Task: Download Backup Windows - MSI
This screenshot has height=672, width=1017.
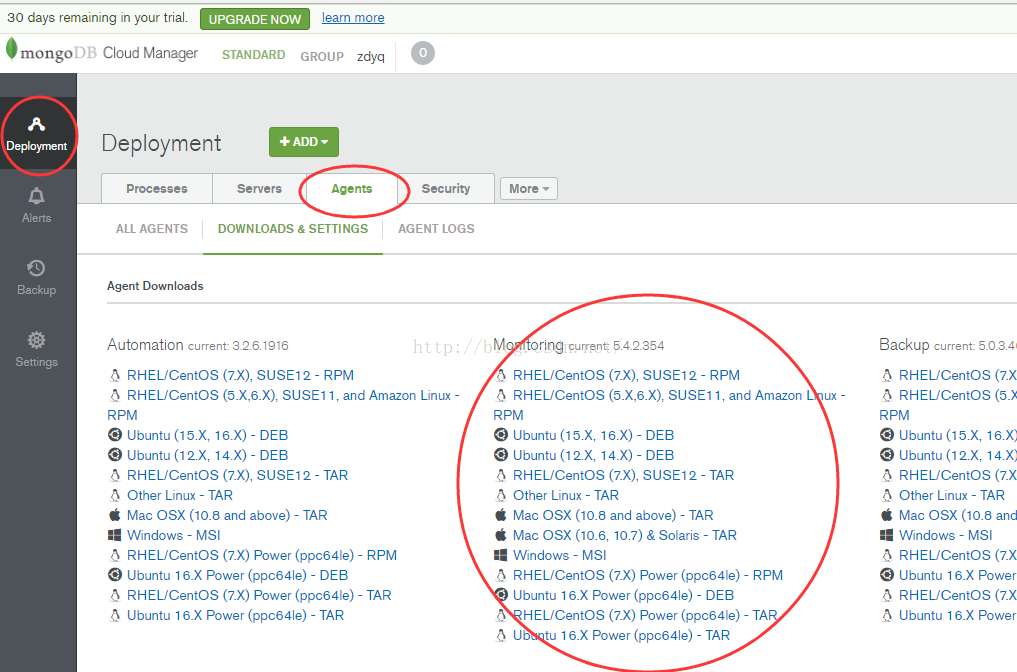Action: [946, 536]
